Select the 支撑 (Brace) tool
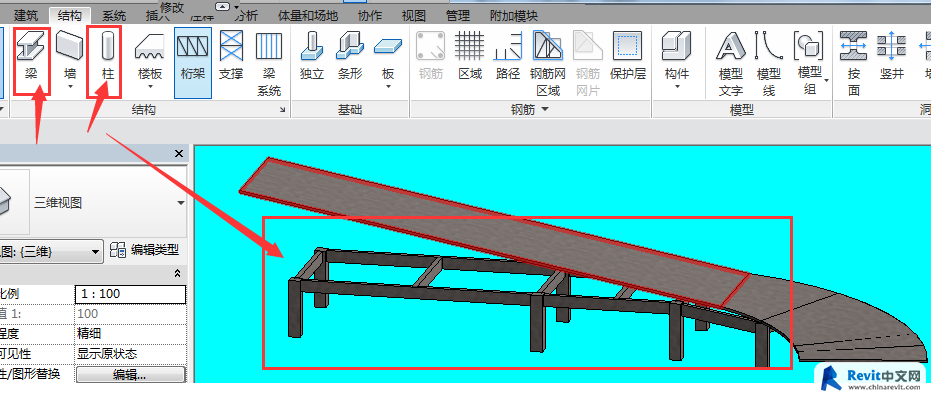The image size is (931, 399). click(x=231, y=57)
